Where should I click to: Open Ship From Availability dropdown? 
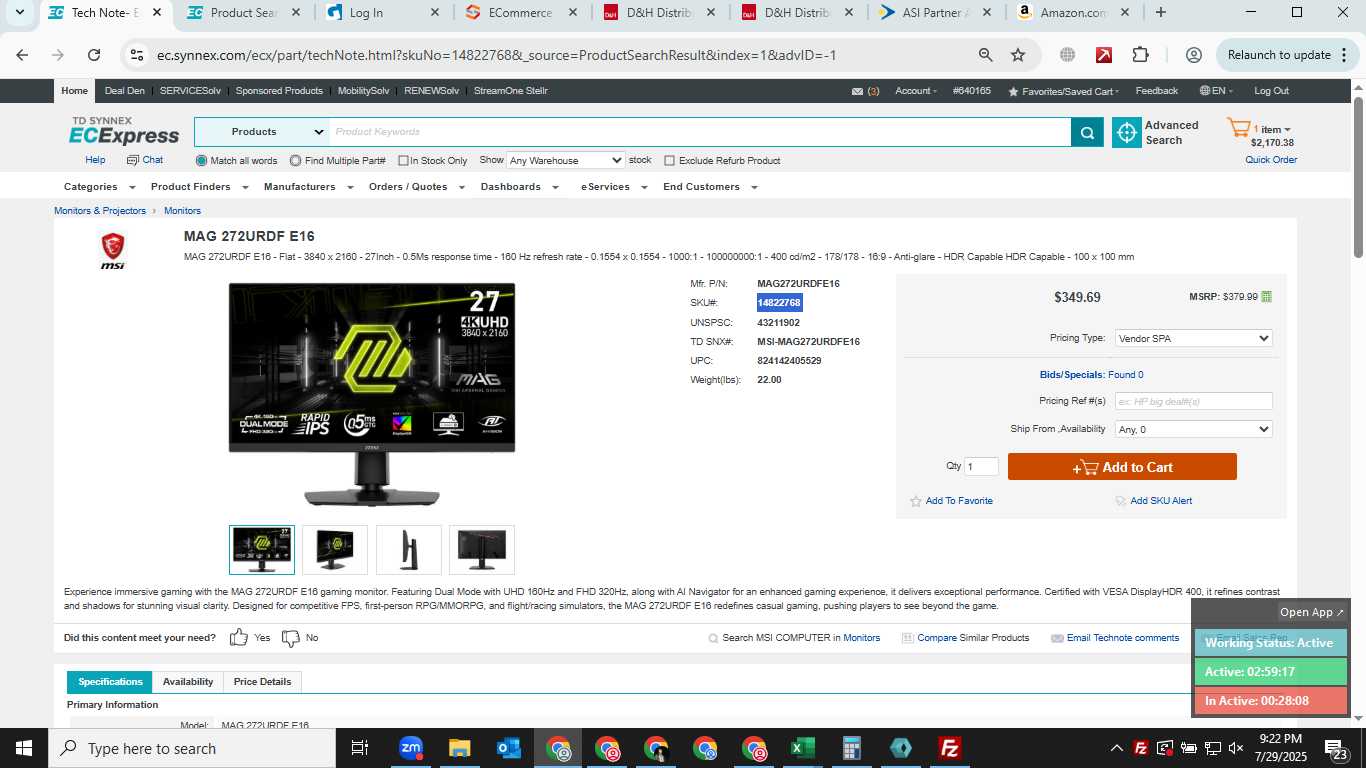[x=1193, y=429]
